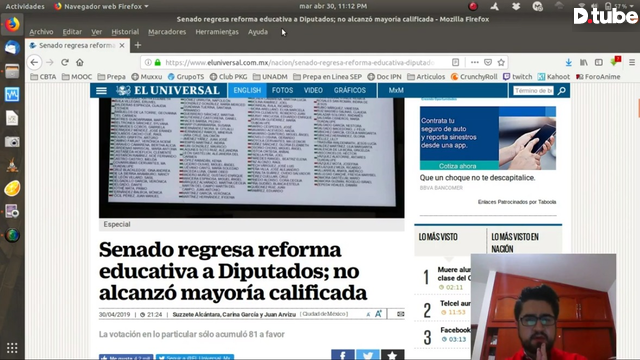Click Cotiza ahora on the BBVA ad

tap(458, 166)
